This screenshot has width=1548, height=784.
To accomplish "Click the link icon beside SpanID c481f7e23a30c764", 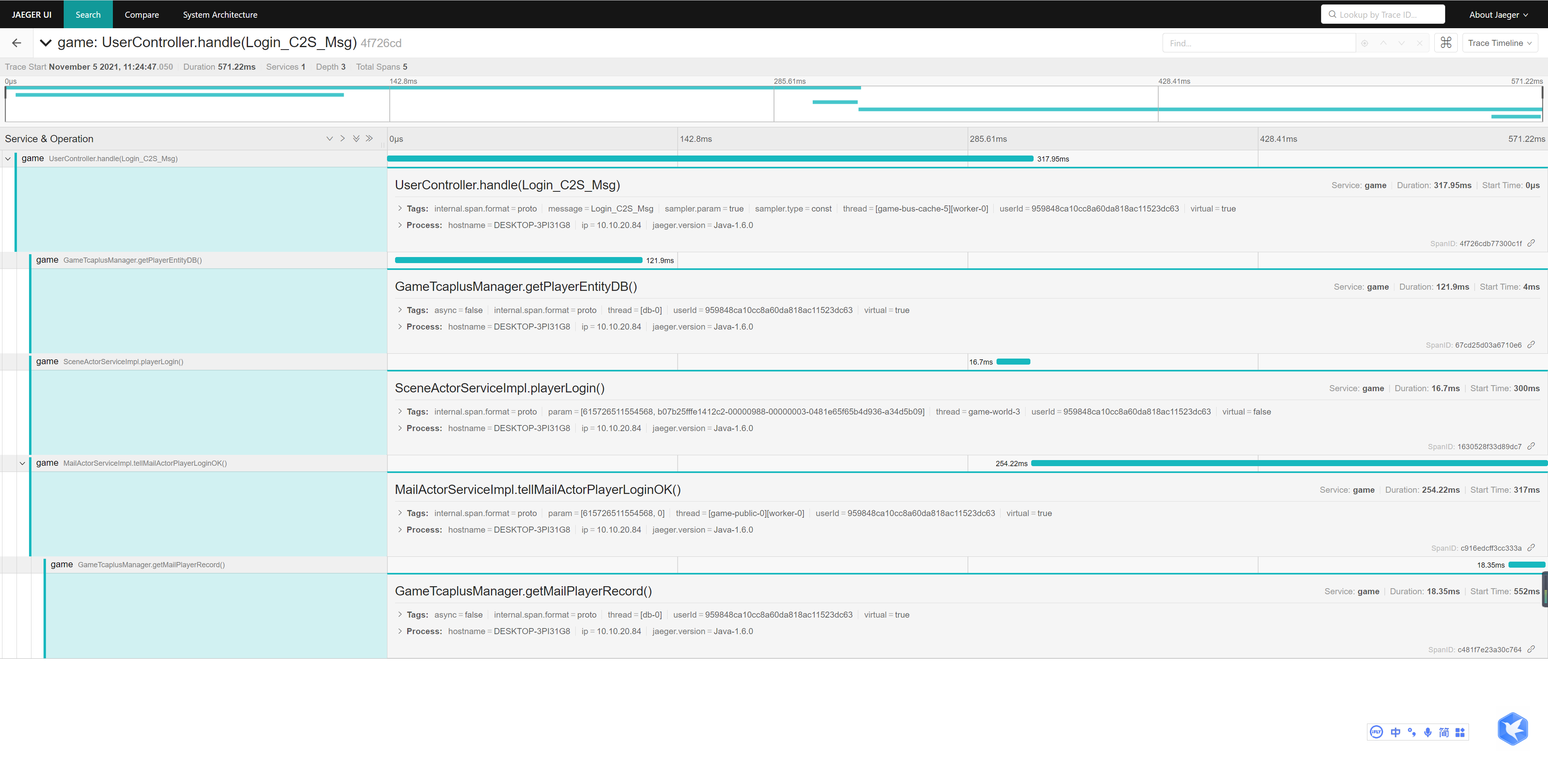I will pos(1531,649).
